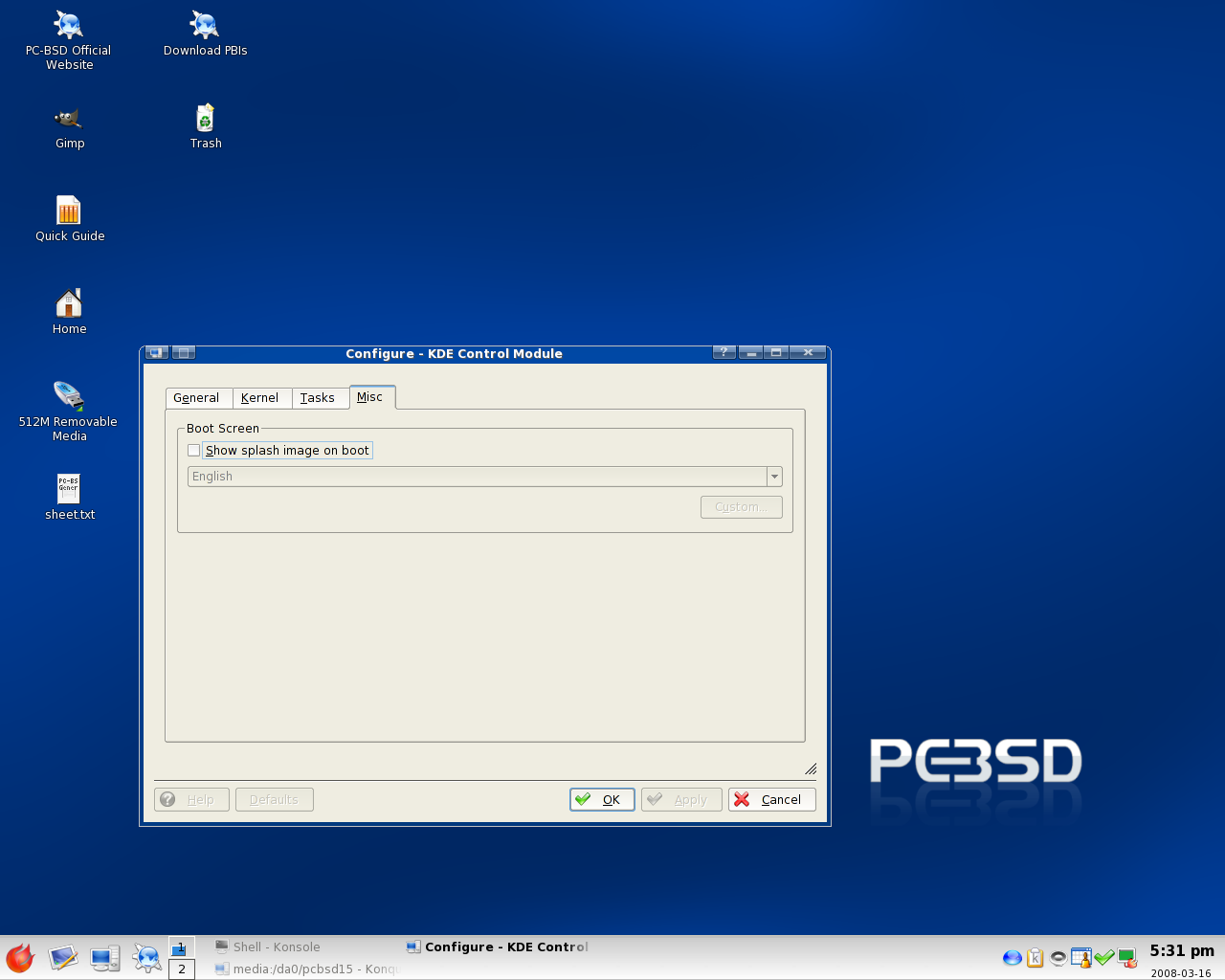Click the window menu icon in title bar
This screenshot has height=980, width=1225.
(157, 353)
